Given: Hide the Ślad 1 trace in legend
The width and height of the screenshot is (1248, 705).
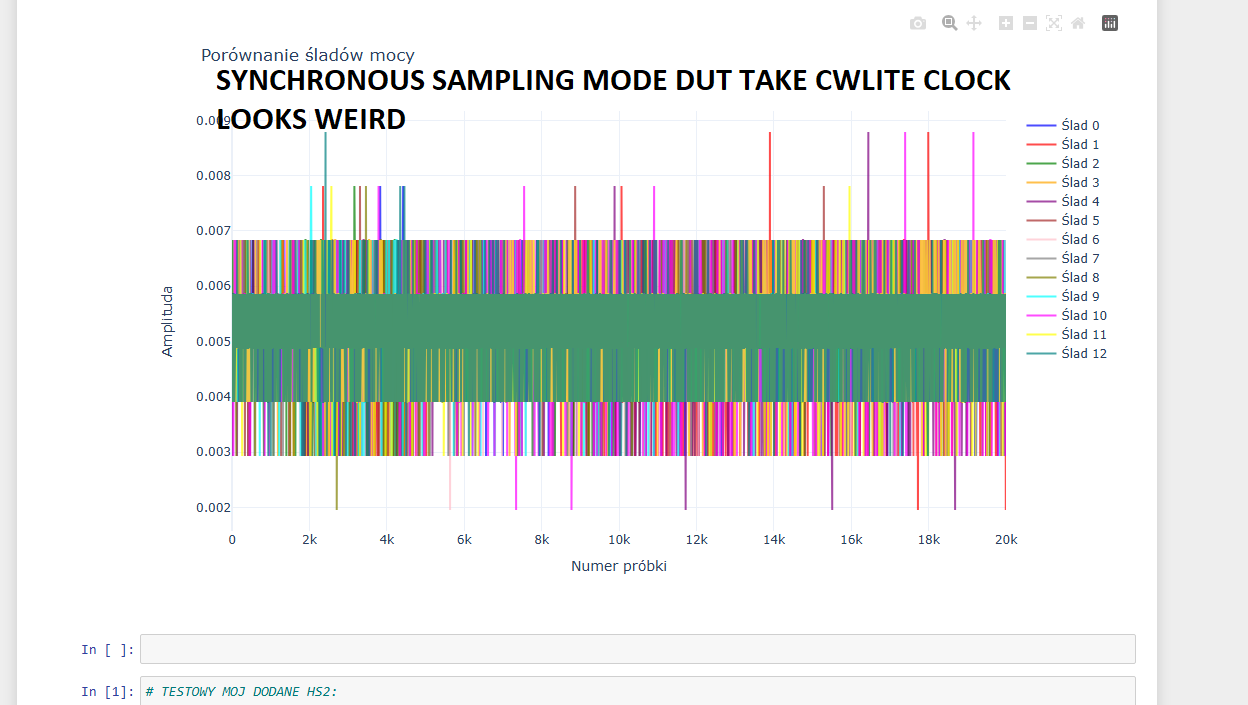Looking at the screenshot, I should pyautogui.click(x=1080, y=145).
